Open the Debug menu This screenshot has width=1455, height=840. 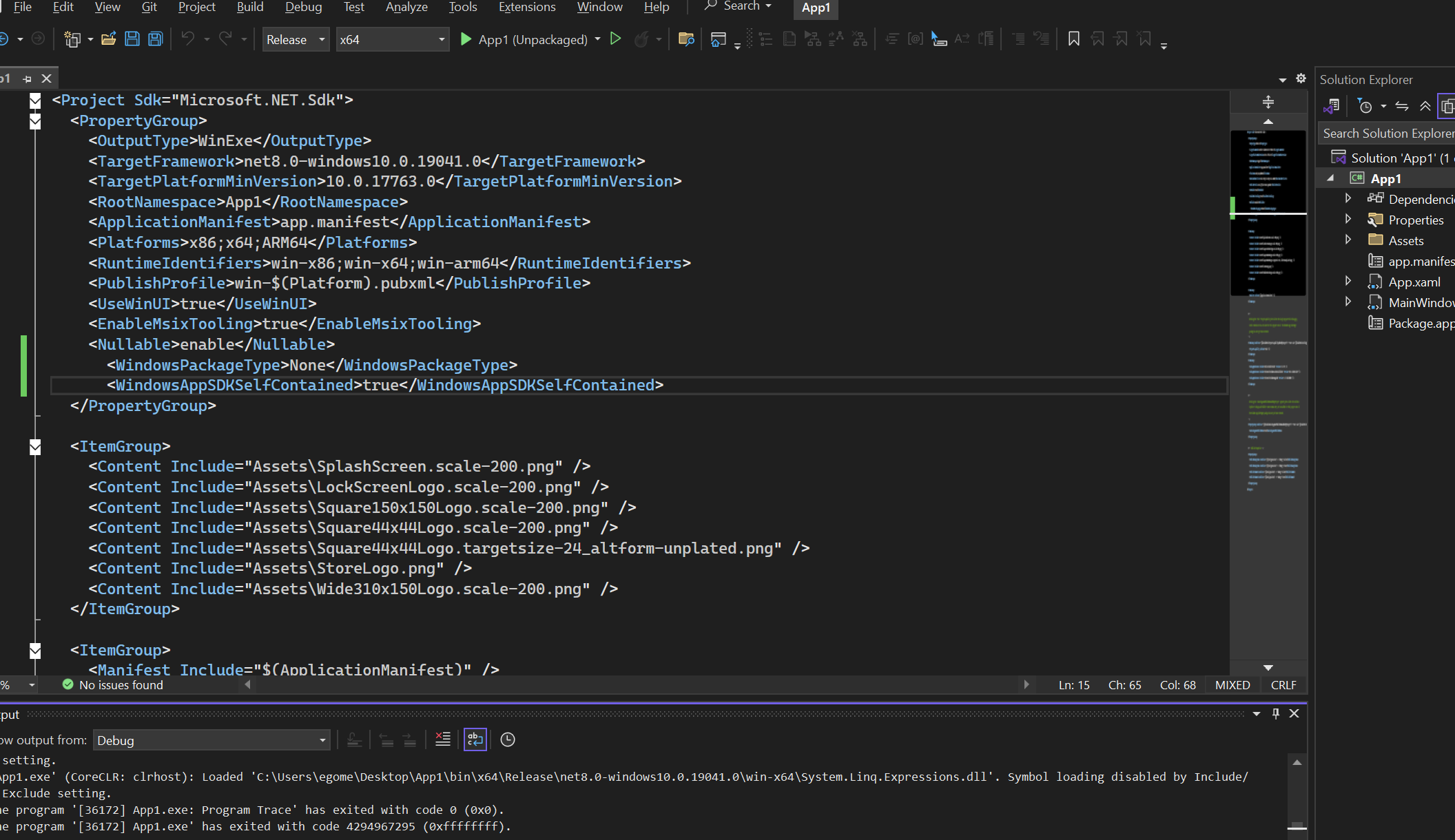[x=303, y=7]
